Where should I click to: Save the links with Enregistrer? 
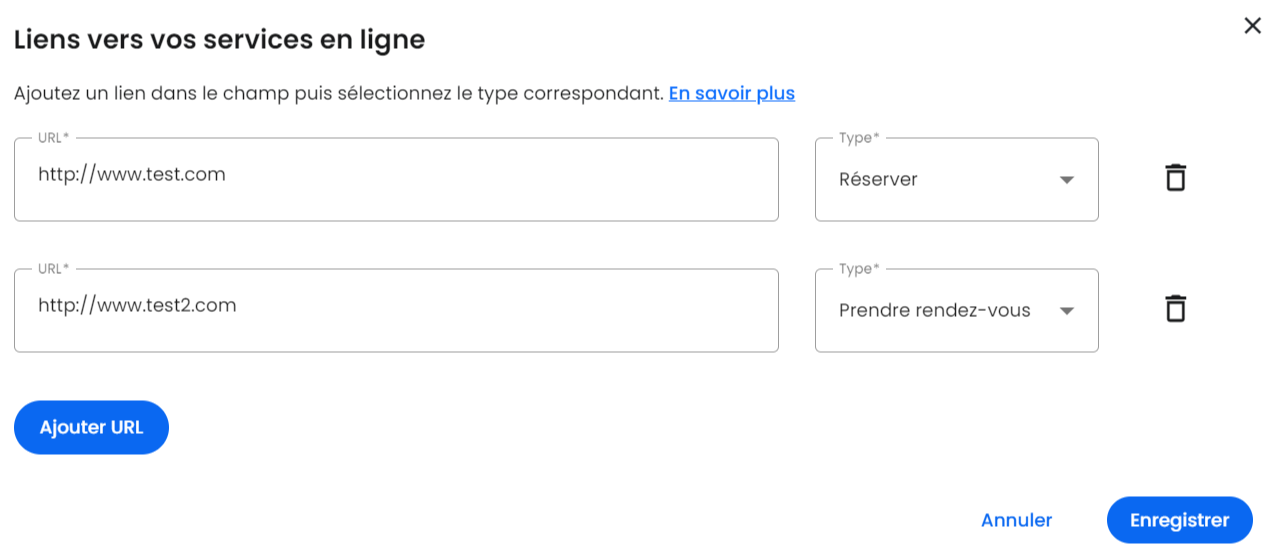[x=1179, y=520]
